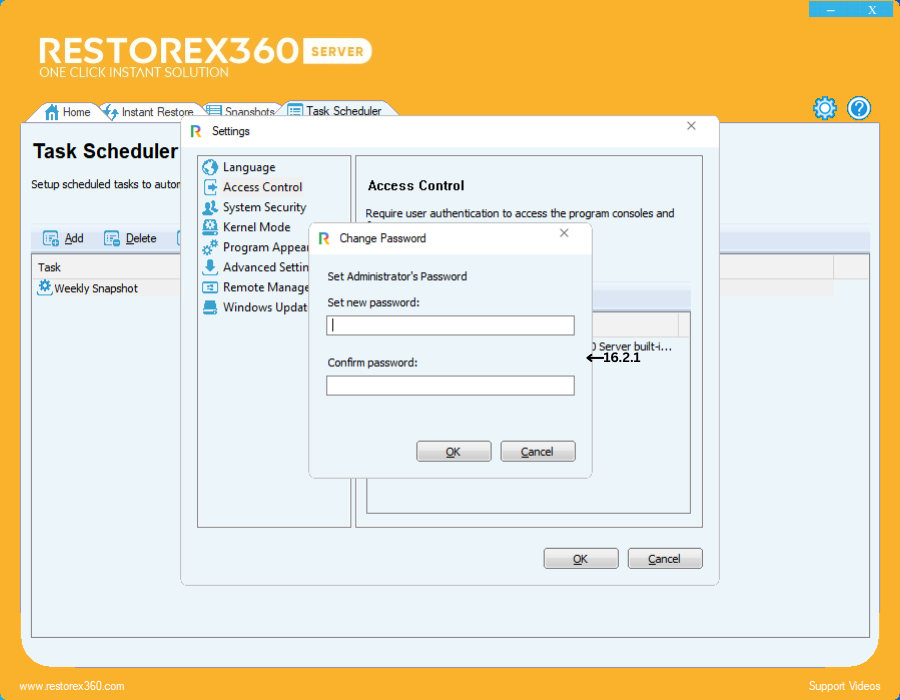Click the Language globe icon
This screenshot has width=900, height=700.
(210, 167)
